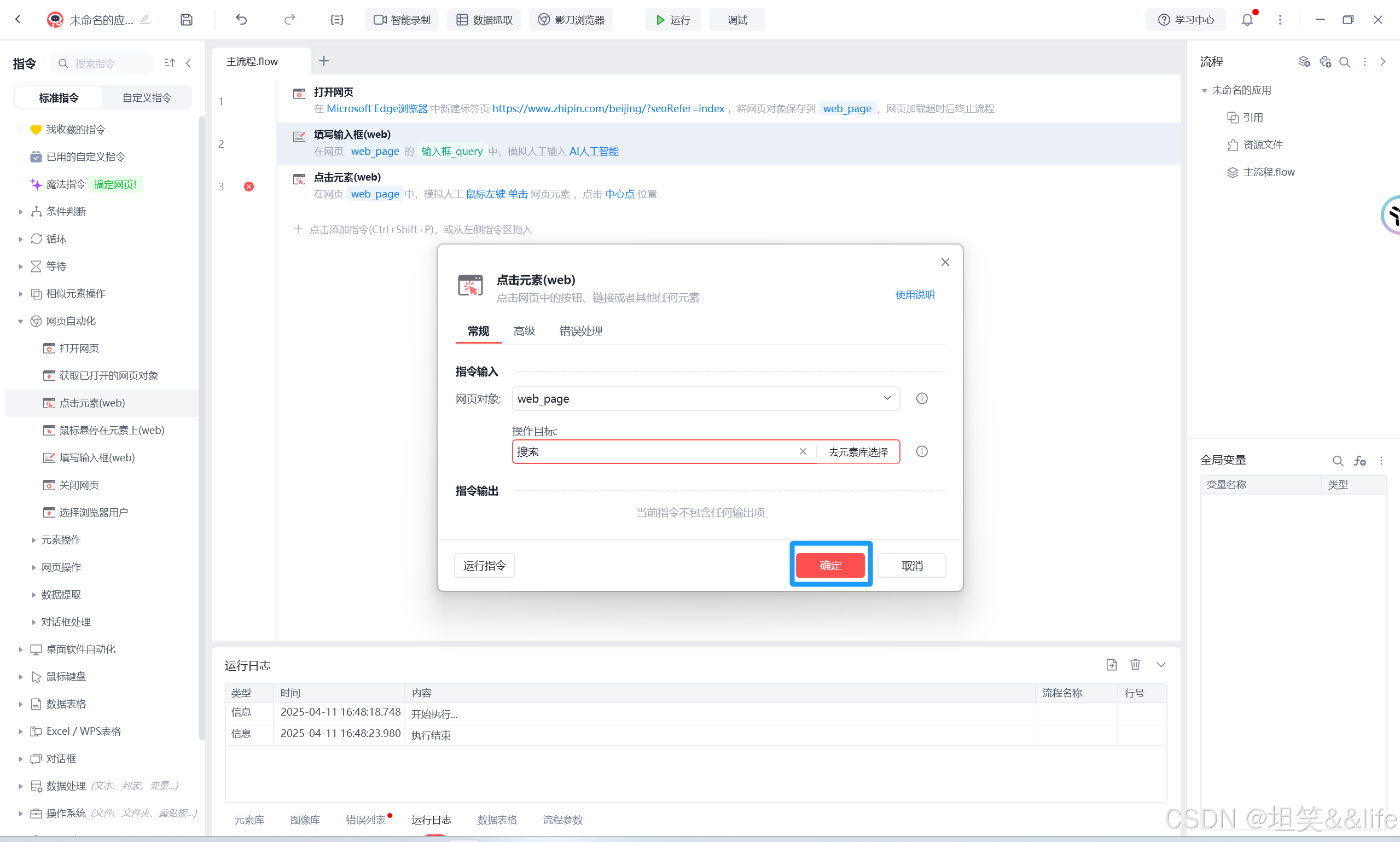Click the undo arrow icon

[x=242, y=20]
